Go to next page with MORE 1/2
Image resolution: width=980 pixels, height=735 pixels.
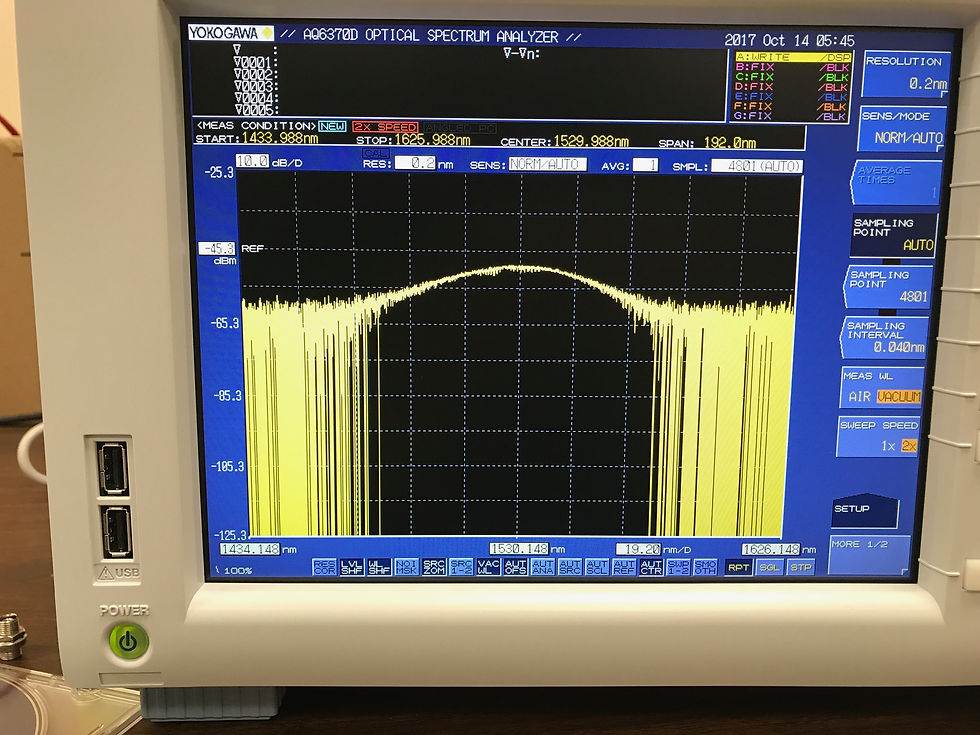pos(869,554)
